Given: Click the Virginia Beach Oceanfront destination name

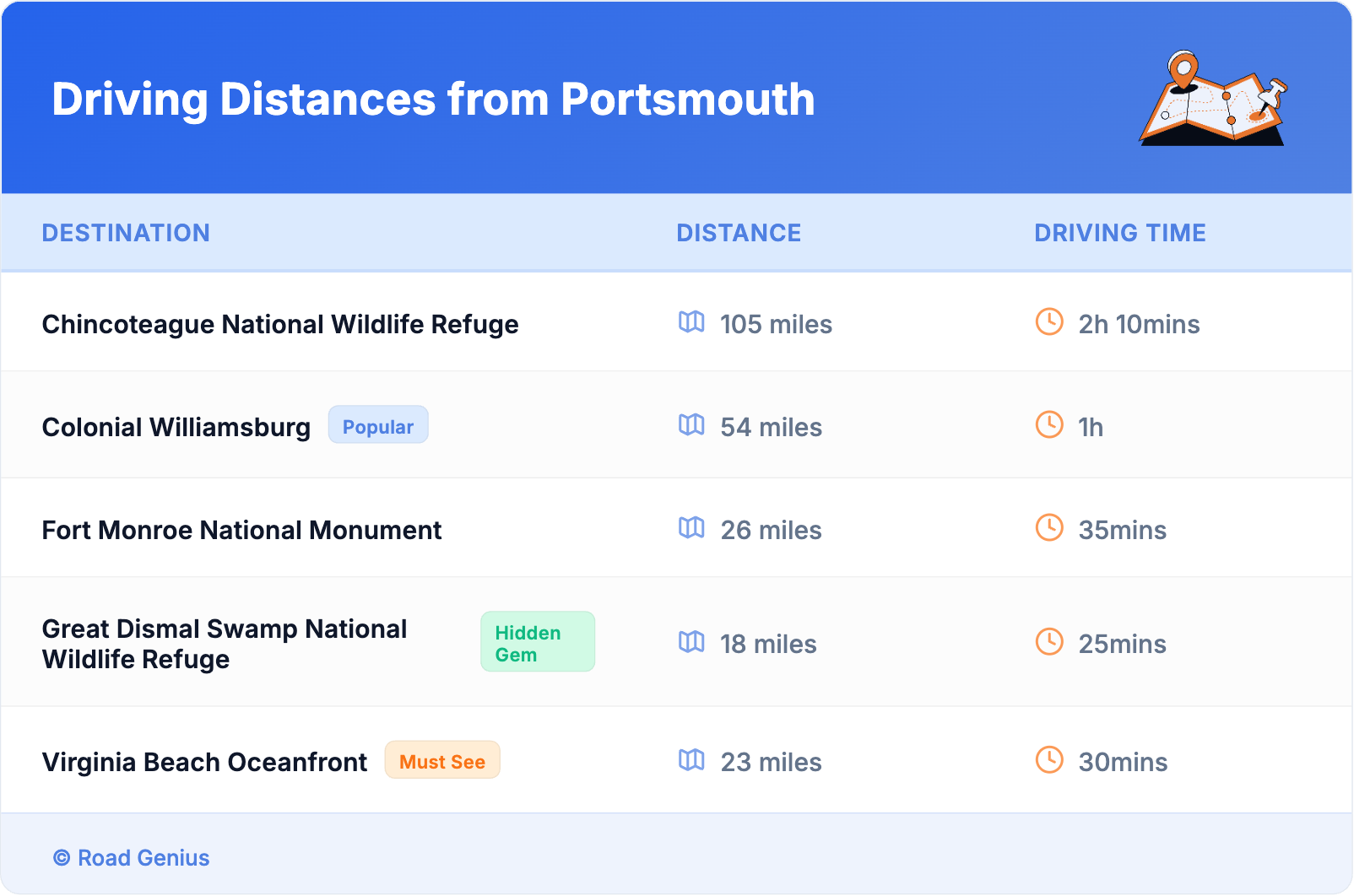Looking at the screenshot, I should click(204, 763).
